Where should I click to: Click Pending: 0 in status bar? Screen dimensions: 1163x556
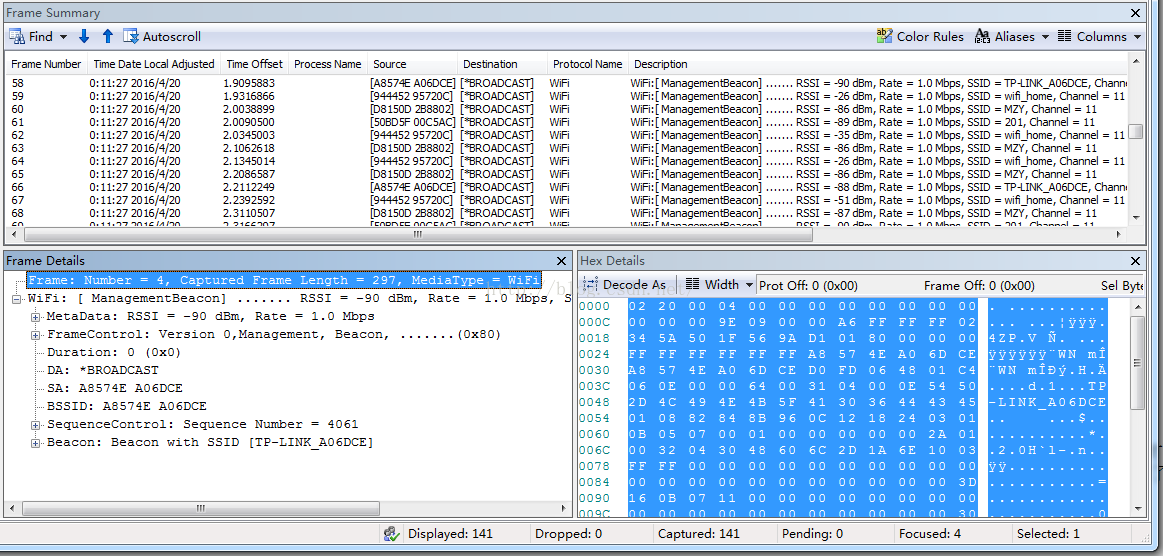812,534
